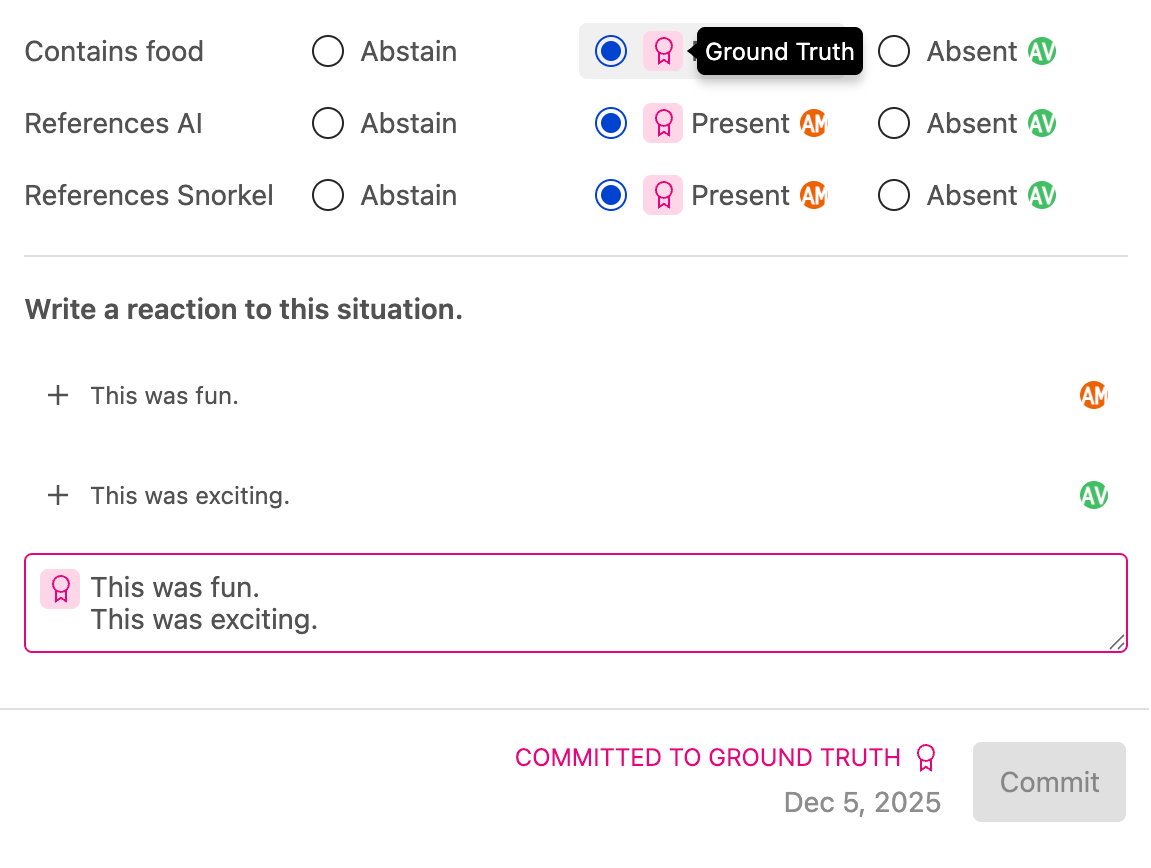Select Present for References Snorkel
This screenshot has width=1151, height=868.
[610, 195]
